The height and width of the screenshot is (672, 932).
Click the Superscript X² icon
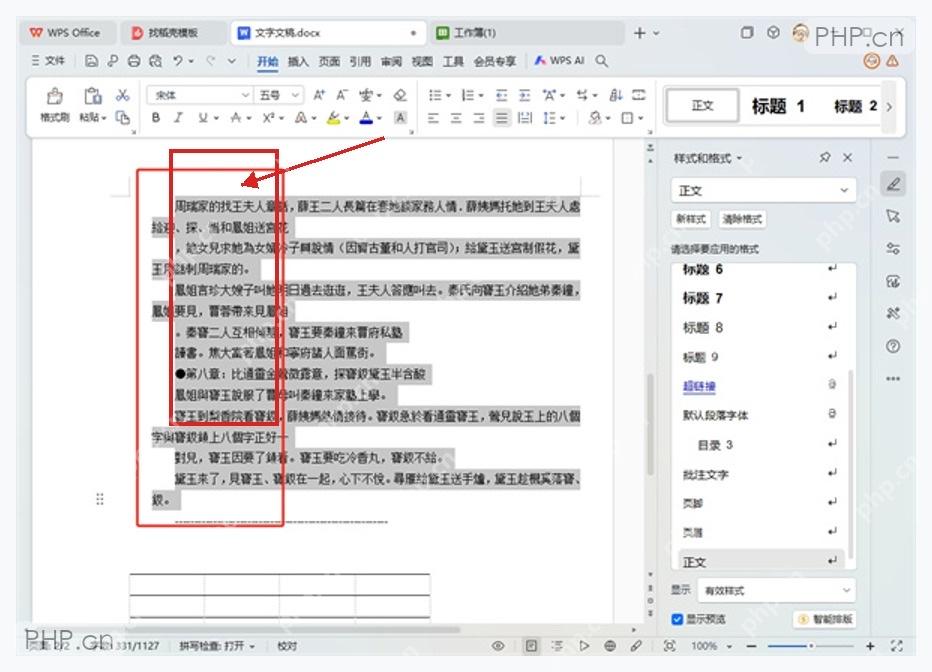(x=269, y=118)
